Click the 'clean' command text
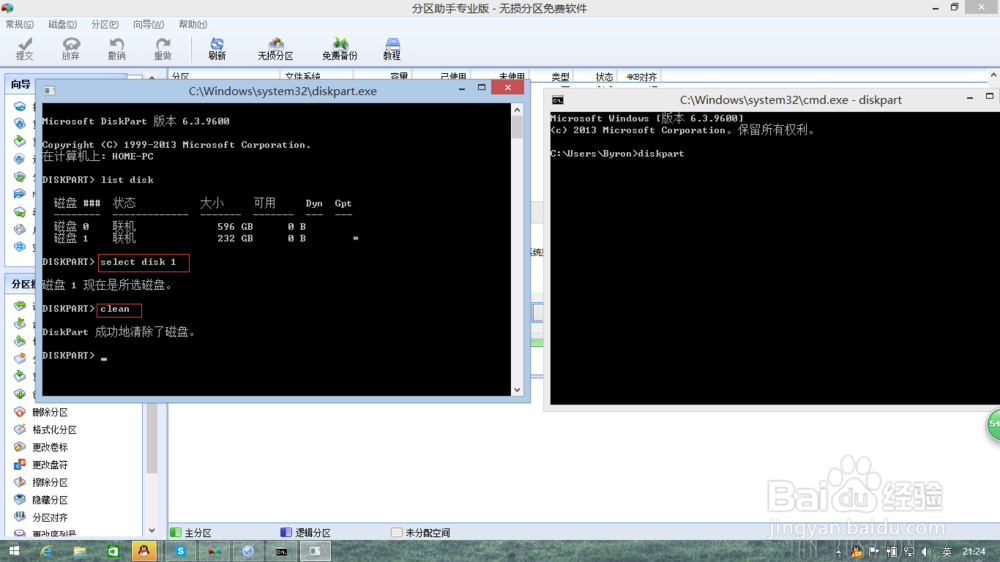The image size is (1000, 562). pyautogui.click(x=115, y=309)
